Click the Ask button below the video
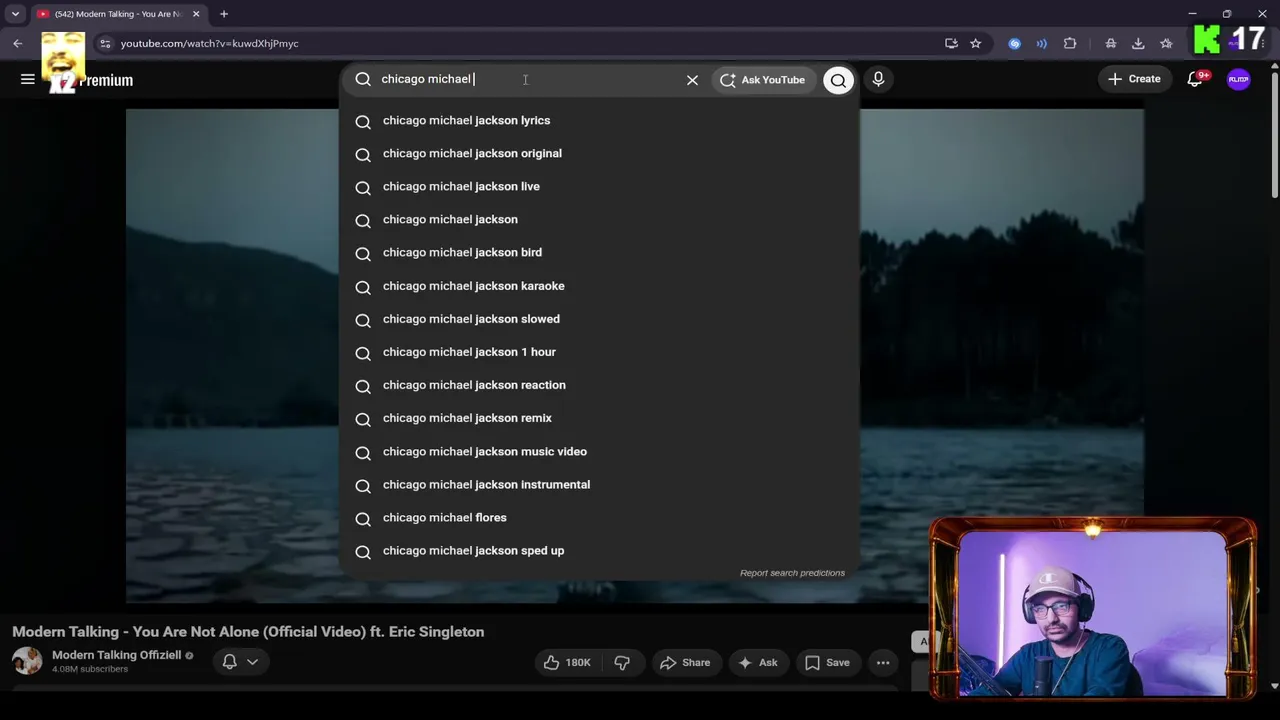1280x720 pixels. click(x=757, y=662)
